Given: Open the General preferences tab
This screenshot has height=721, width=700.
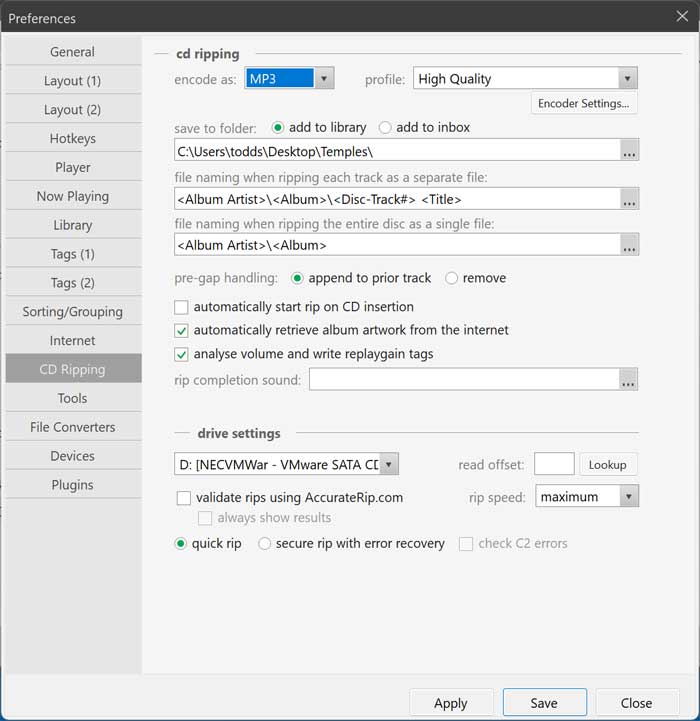Looking at the screenshot, I should pos(73,52).
